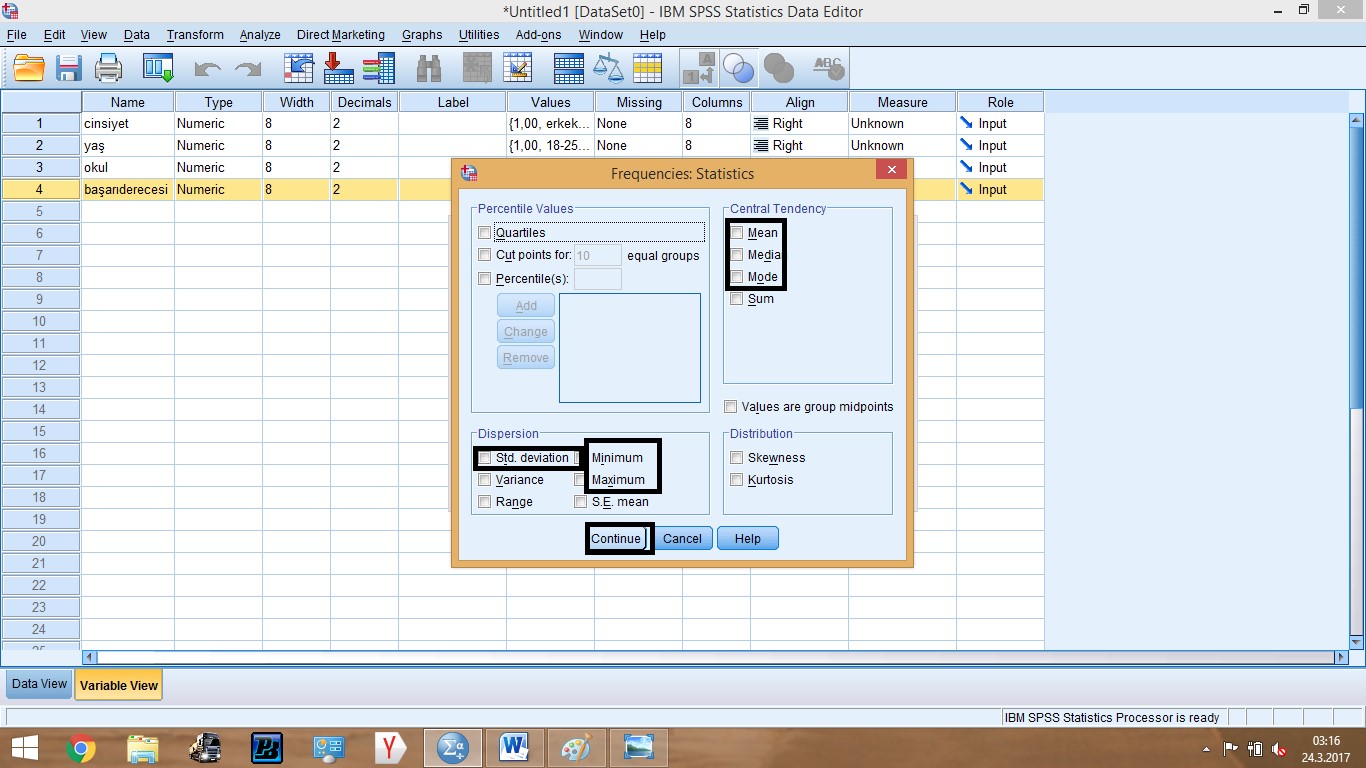This screenshot has height=768, width=1366.
Task: Check the Cut points for checkbox
Action: point(485,255)
